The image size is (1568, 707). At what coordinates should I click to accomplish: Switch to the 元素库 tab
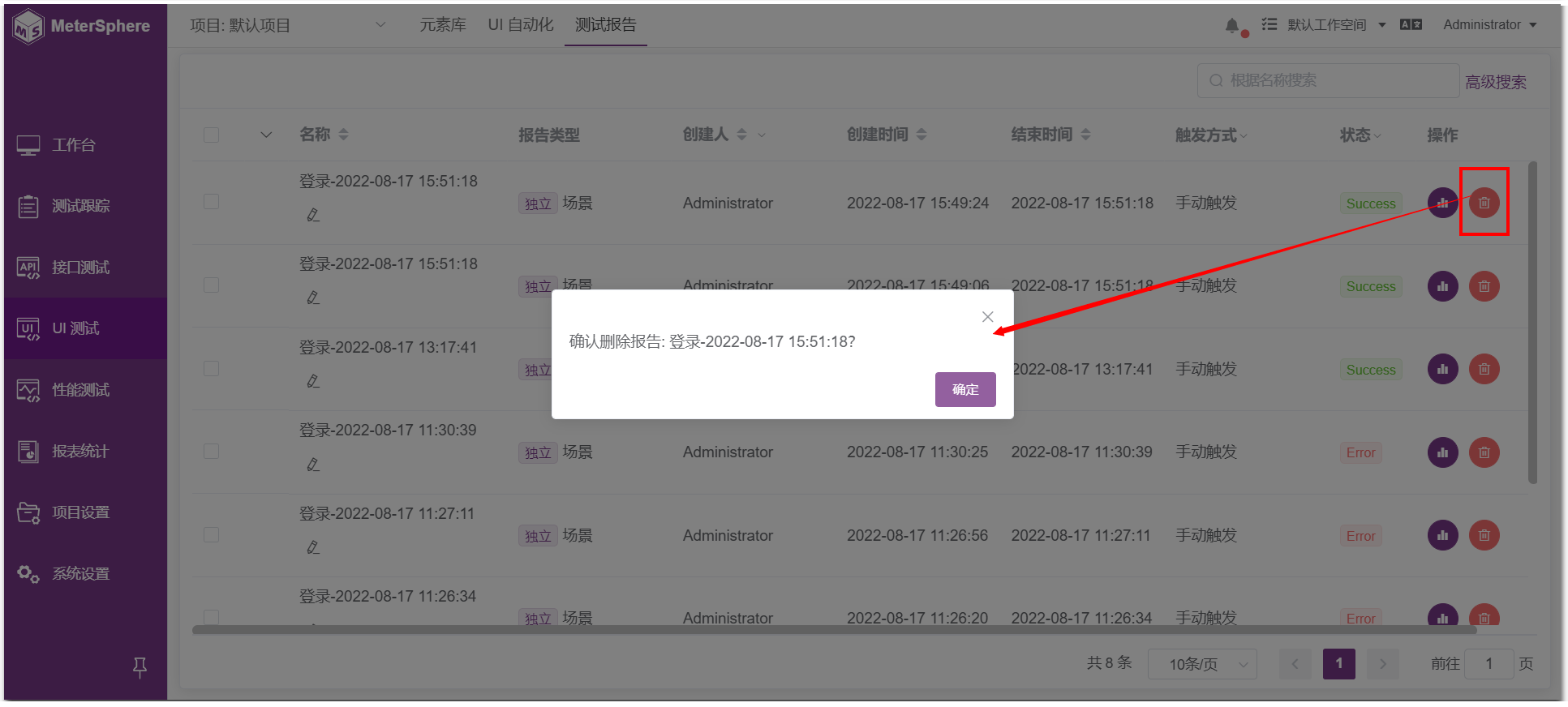pyautogui.click(x=443, y=25)
